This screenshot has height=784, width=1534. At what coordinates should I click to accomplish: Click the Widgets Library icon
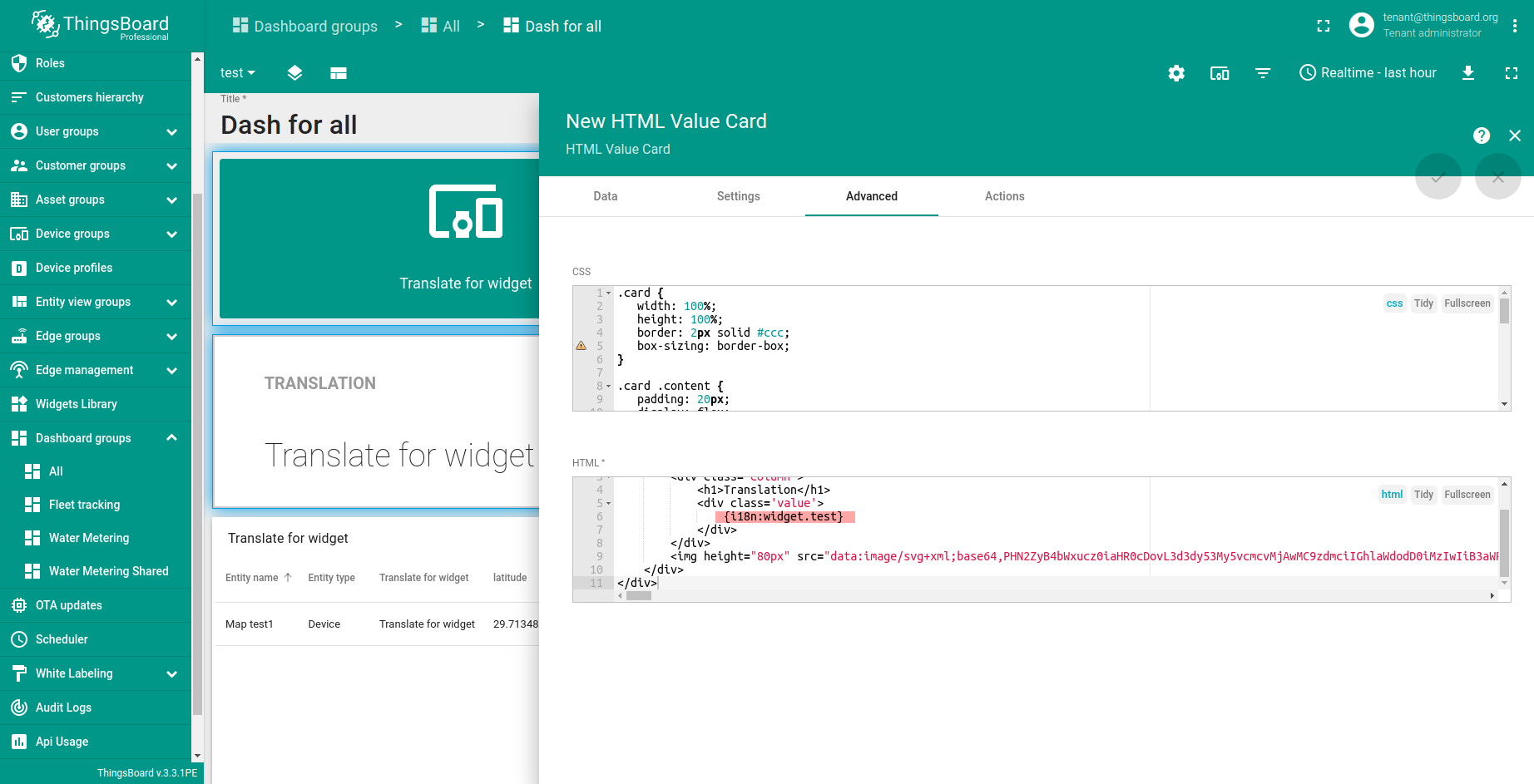pos(19,404)
